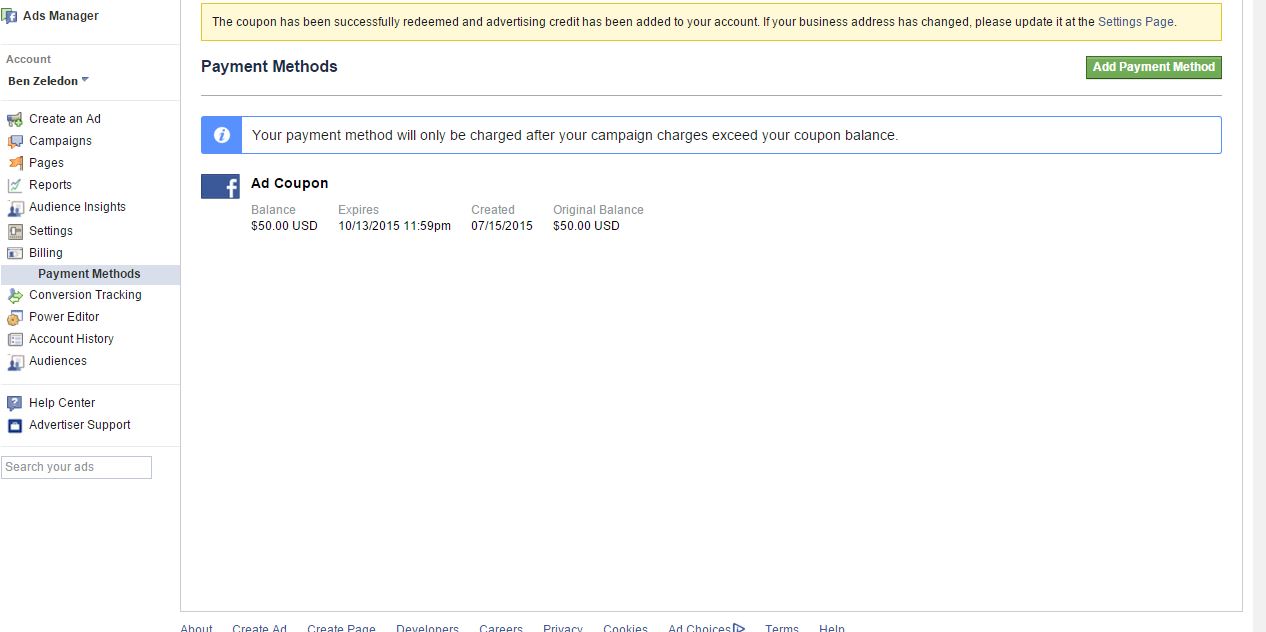Click the Developers footer link
The image size is (1266, 632).
pyautogui.click(x=427, y=628)
